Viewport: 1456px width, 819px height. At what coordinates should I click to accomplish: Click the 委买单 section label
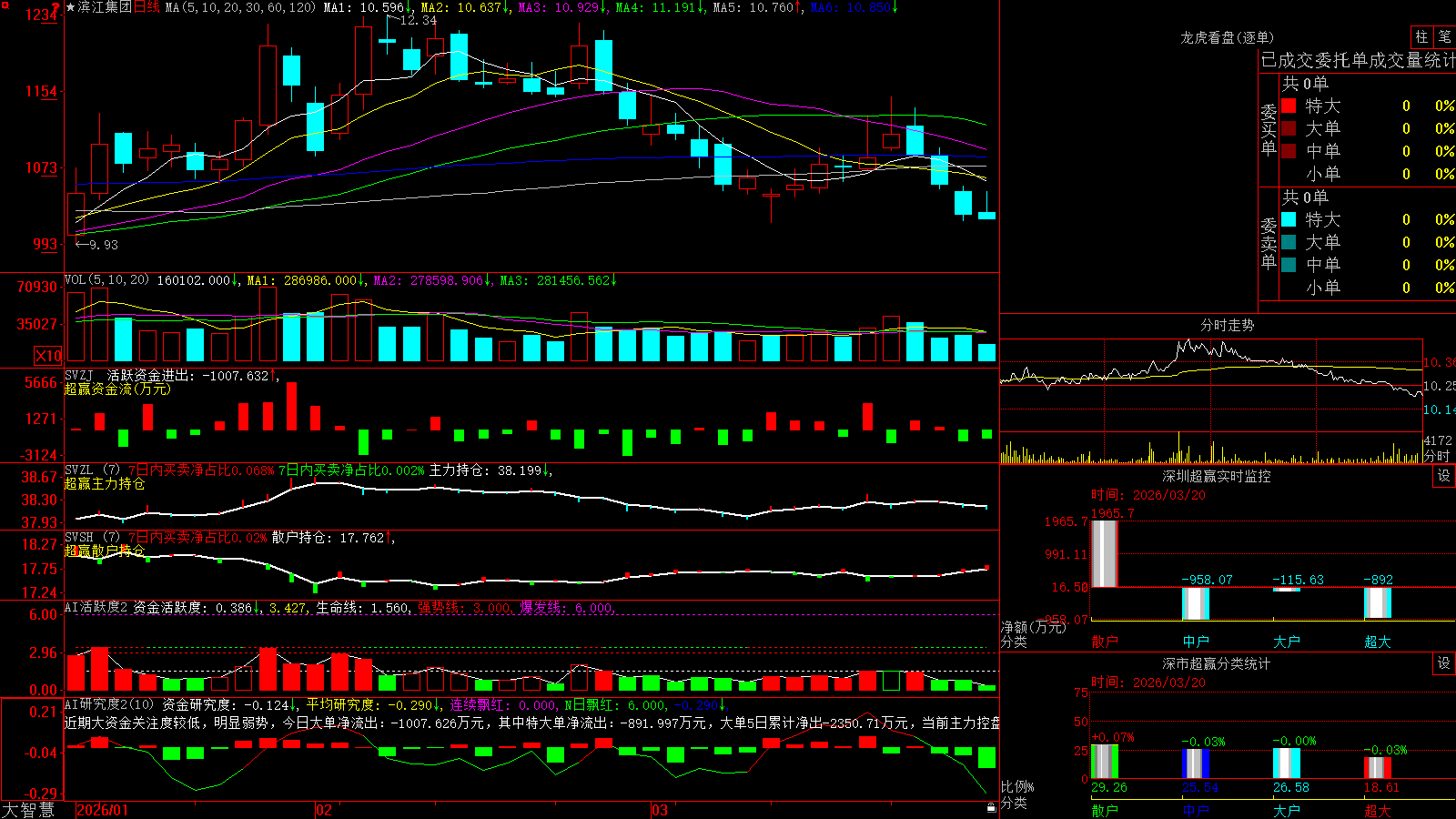point(1269,129)
